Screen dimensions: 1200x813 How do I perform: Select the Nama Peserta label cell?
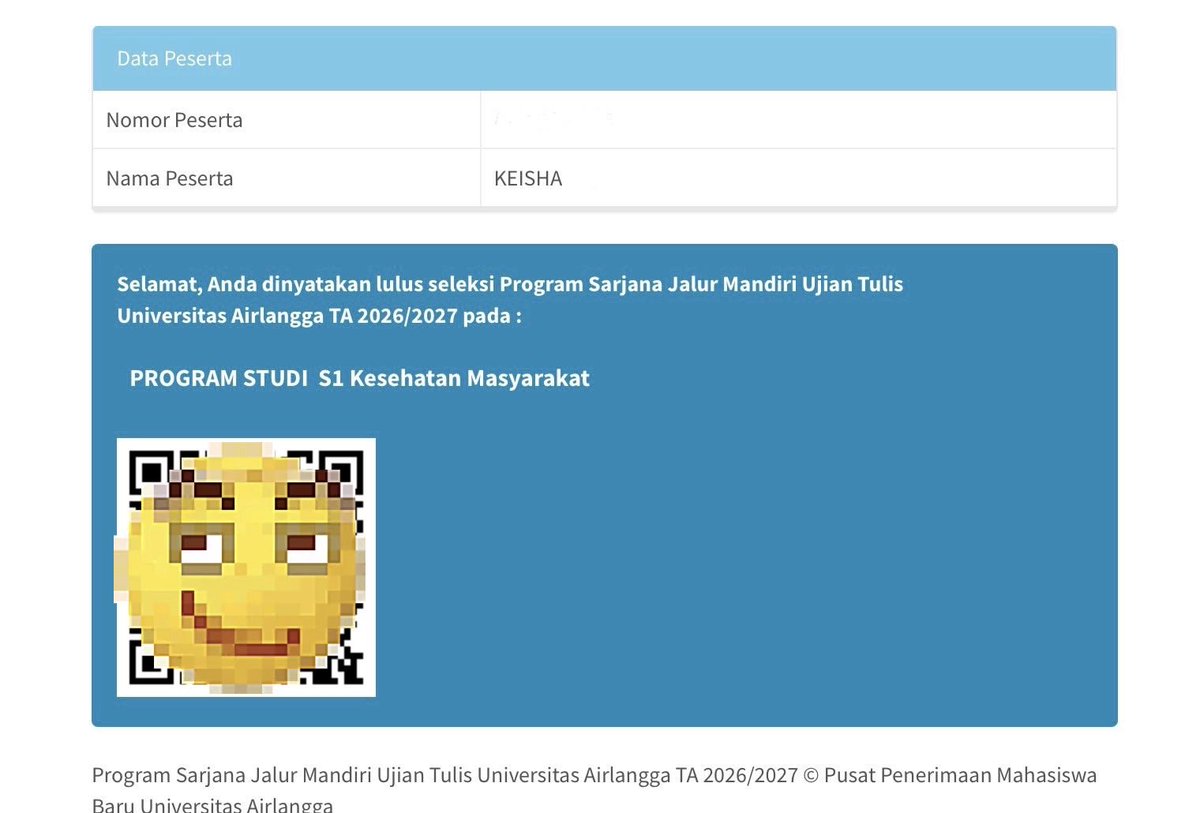click(286, 178)
